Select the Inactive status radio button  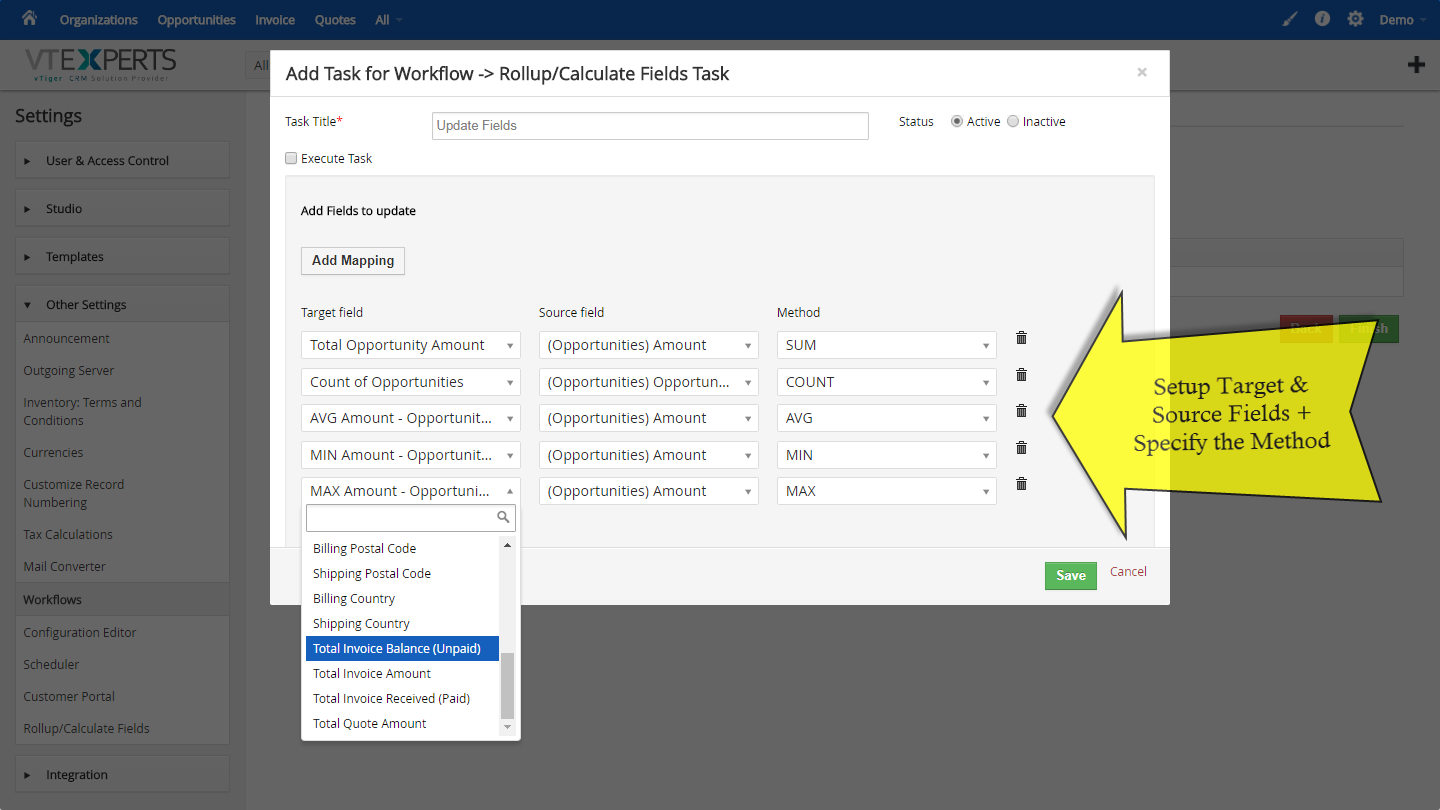[x=1013, y=121]
